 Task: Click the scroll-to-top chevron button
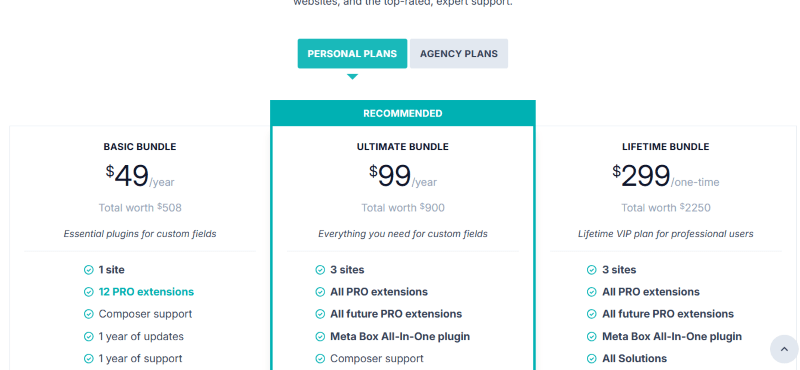coord(784,349)
